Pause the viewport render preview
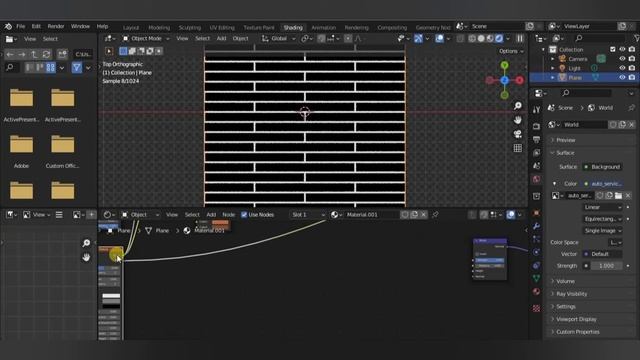The image size is (640, 360). [x=520, y=38]
